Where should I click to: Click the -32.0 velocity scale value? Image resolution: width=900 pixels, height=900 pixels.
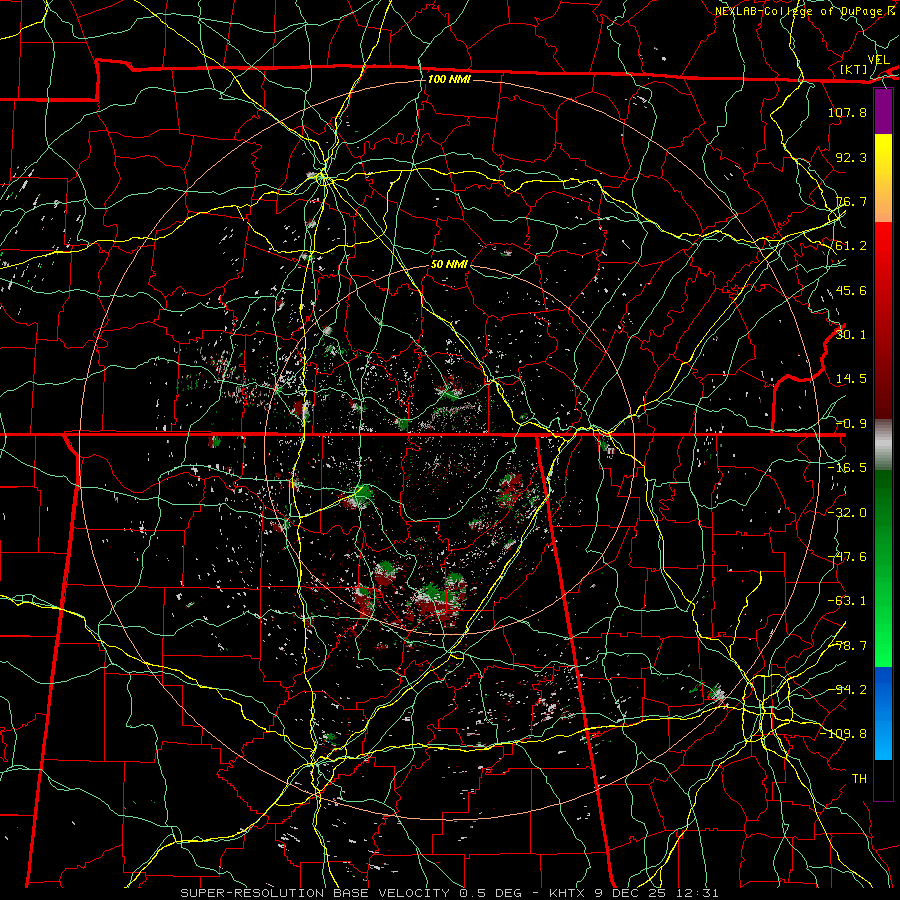pos(847,513)
